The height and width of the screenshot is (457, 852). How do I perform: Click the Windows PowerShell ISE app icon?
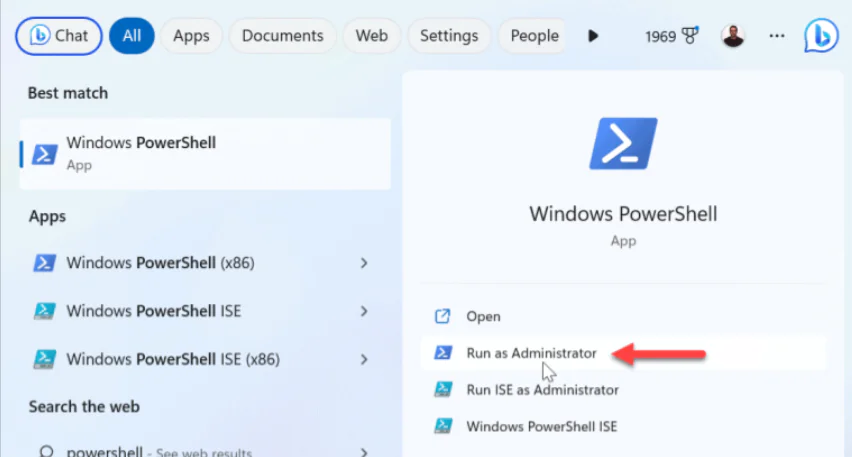(x=45, y=311)
